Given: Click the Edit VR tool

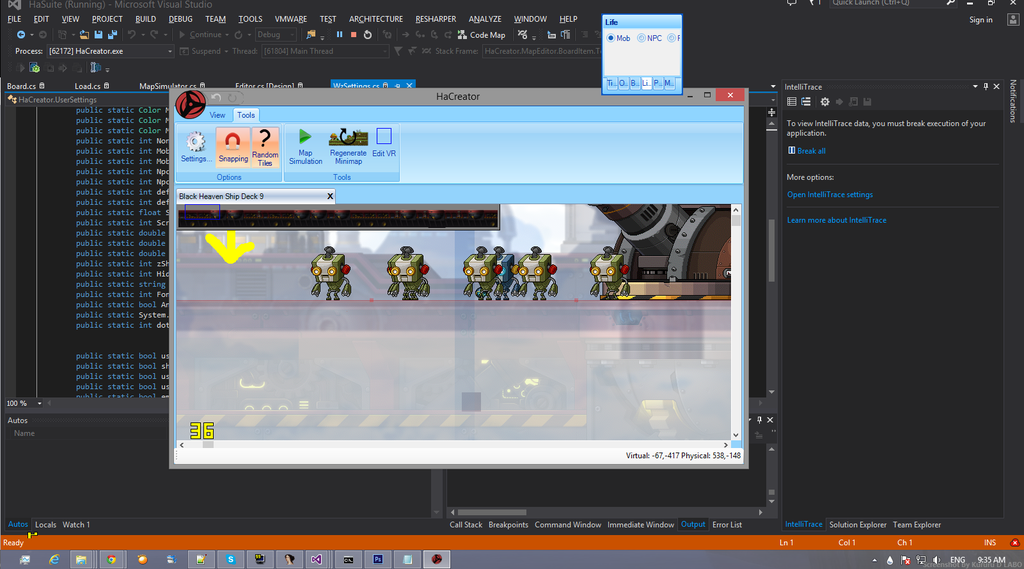Looking at the screenshot, I should [384, 146].
